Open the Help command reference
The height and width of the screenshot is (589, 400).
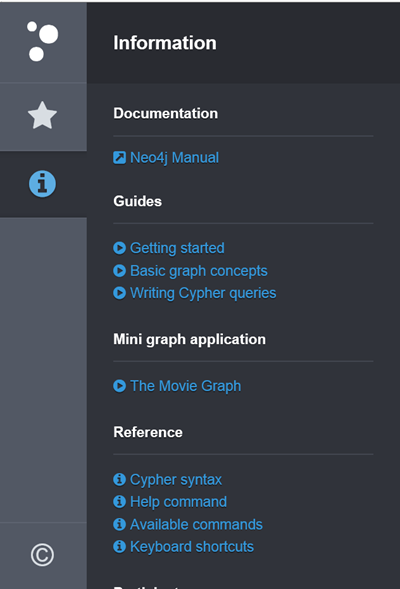[178, 502]
